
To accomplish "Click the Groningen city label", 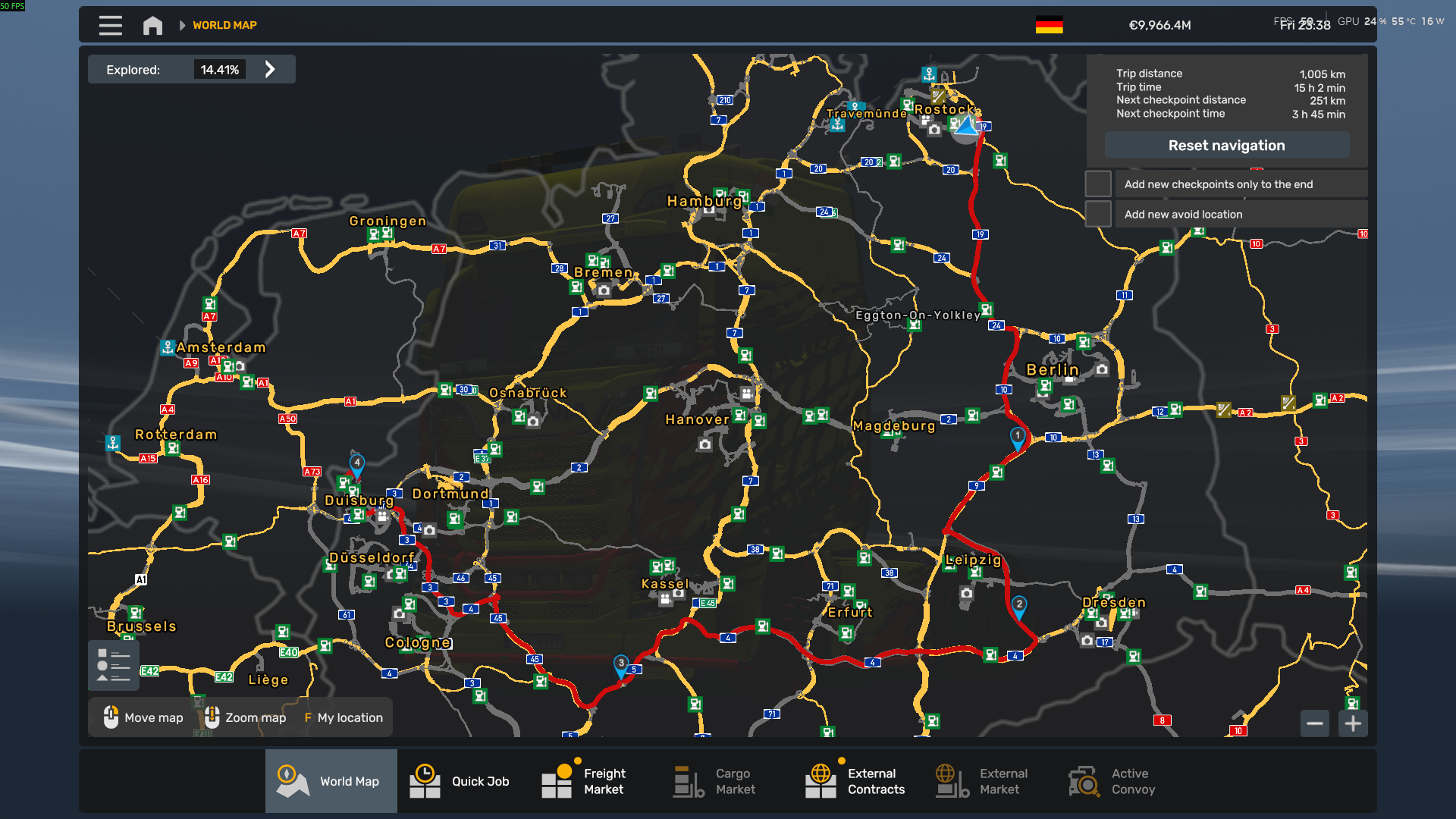I will coord(388,221).
